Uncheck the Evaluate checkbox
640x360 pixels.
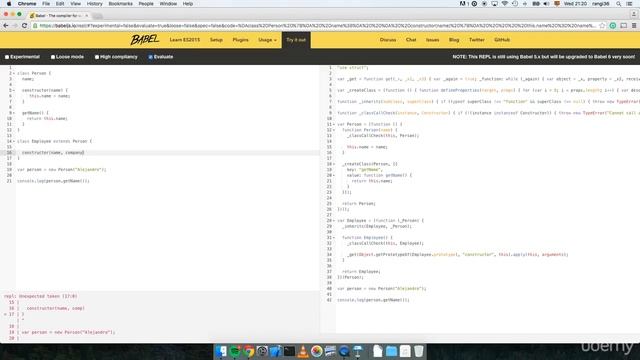click(151, 57)
